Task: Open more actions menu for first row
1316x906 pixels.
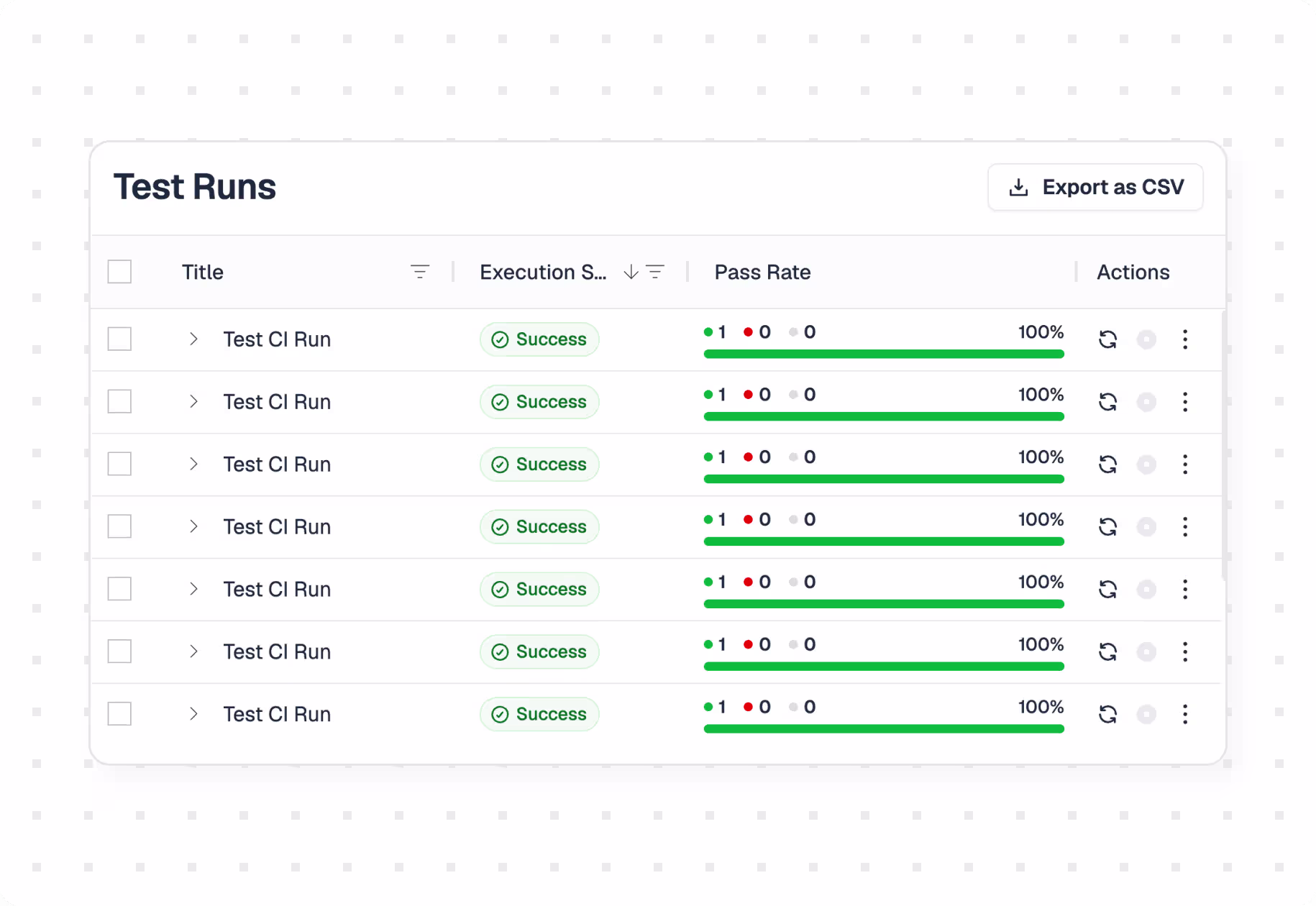Action: [1185, 339]
